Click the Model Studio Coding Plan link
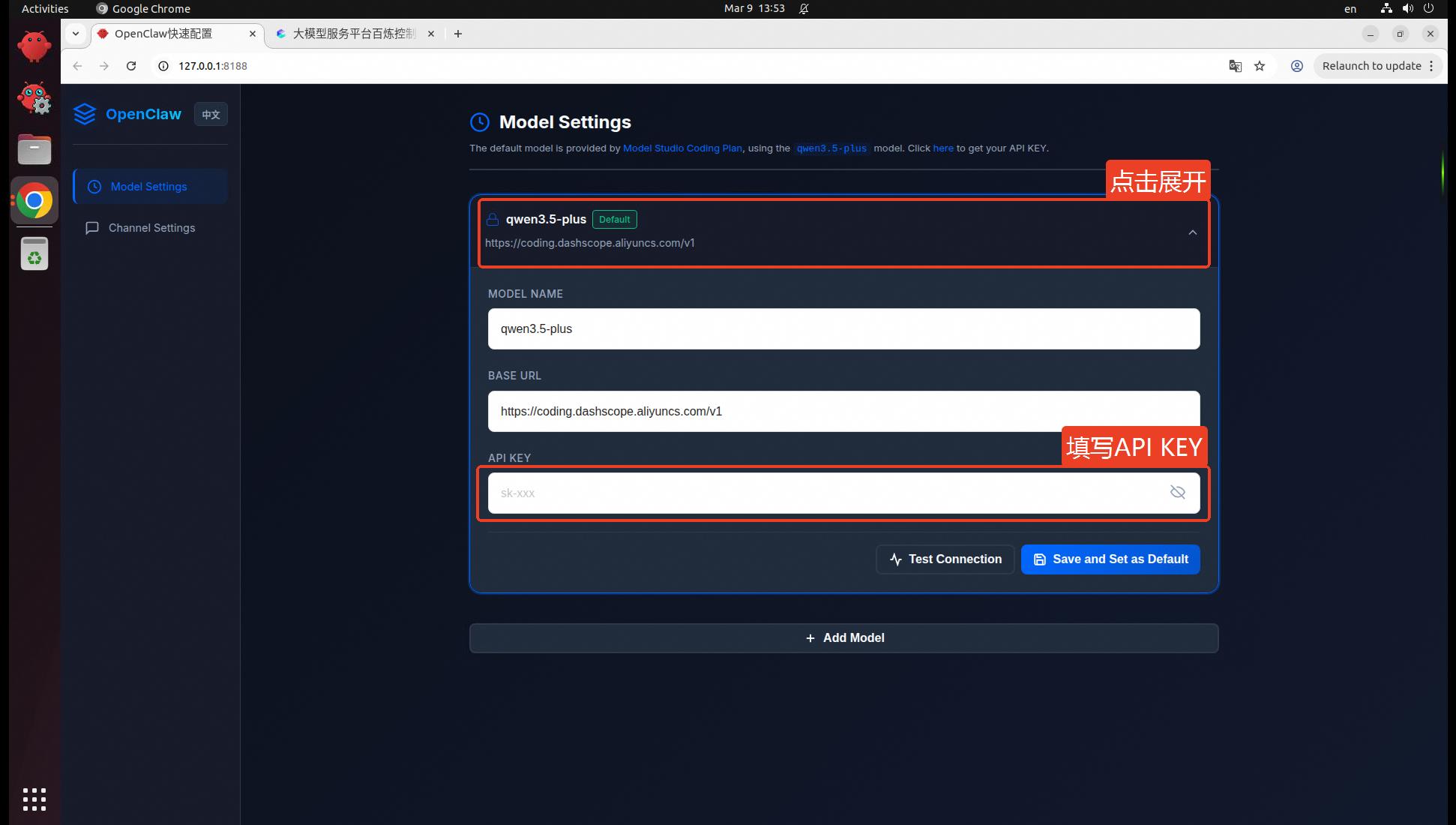Screen dimensions: 1456x825 (682, 148)
